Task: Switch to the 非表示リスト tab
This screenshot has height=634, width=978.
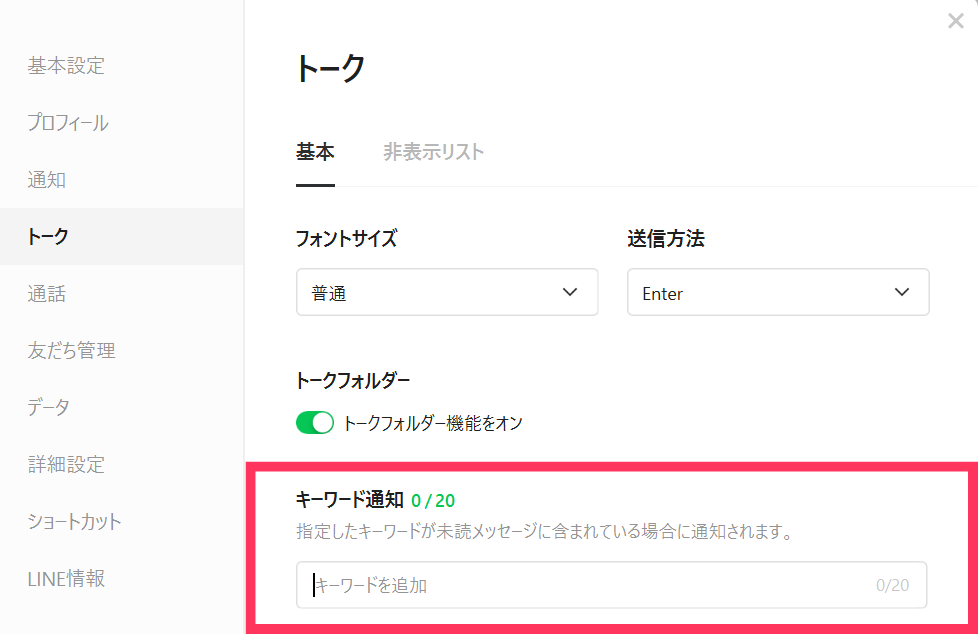Action: pos(433,152)
